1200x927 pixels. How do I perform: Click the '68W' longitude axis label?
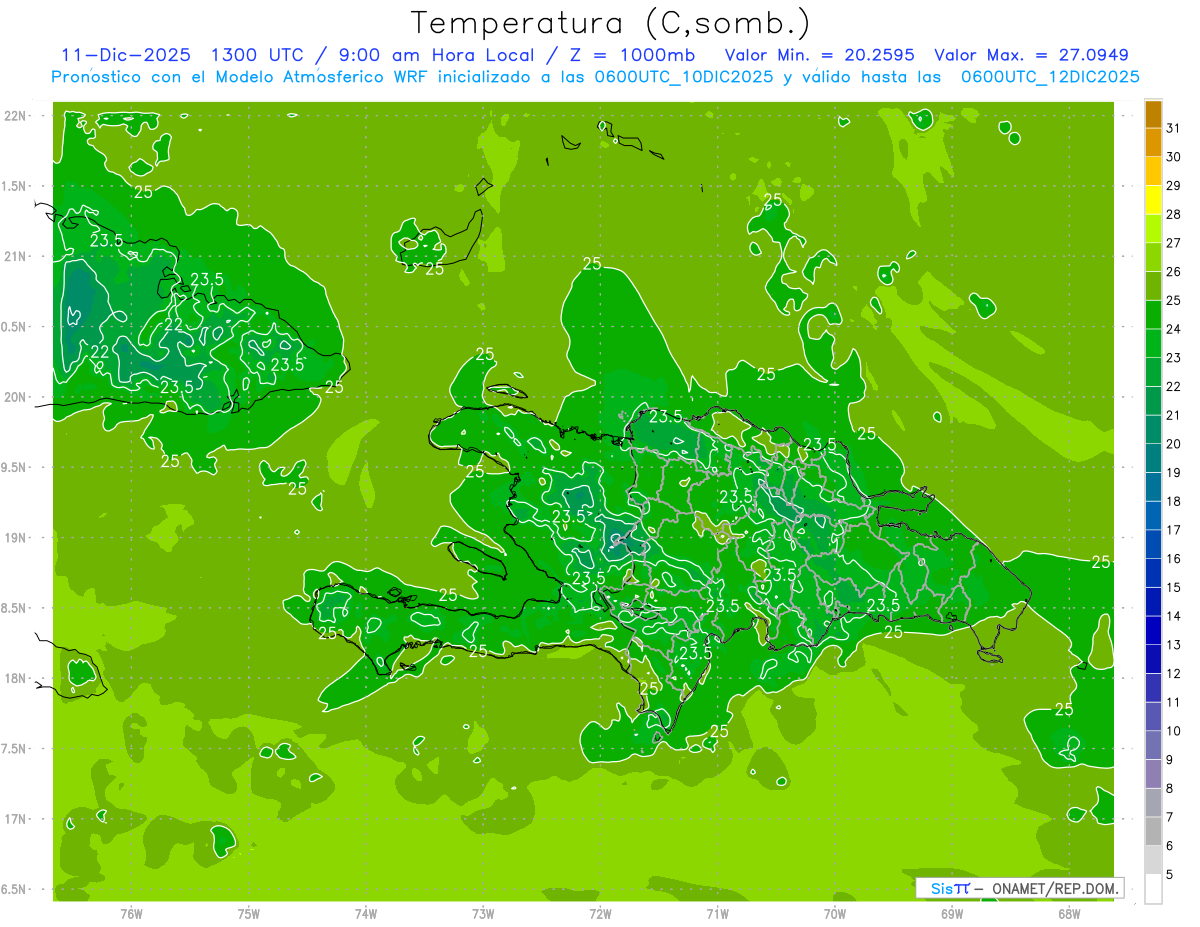pyautogui.click(x=1069, y=914)
